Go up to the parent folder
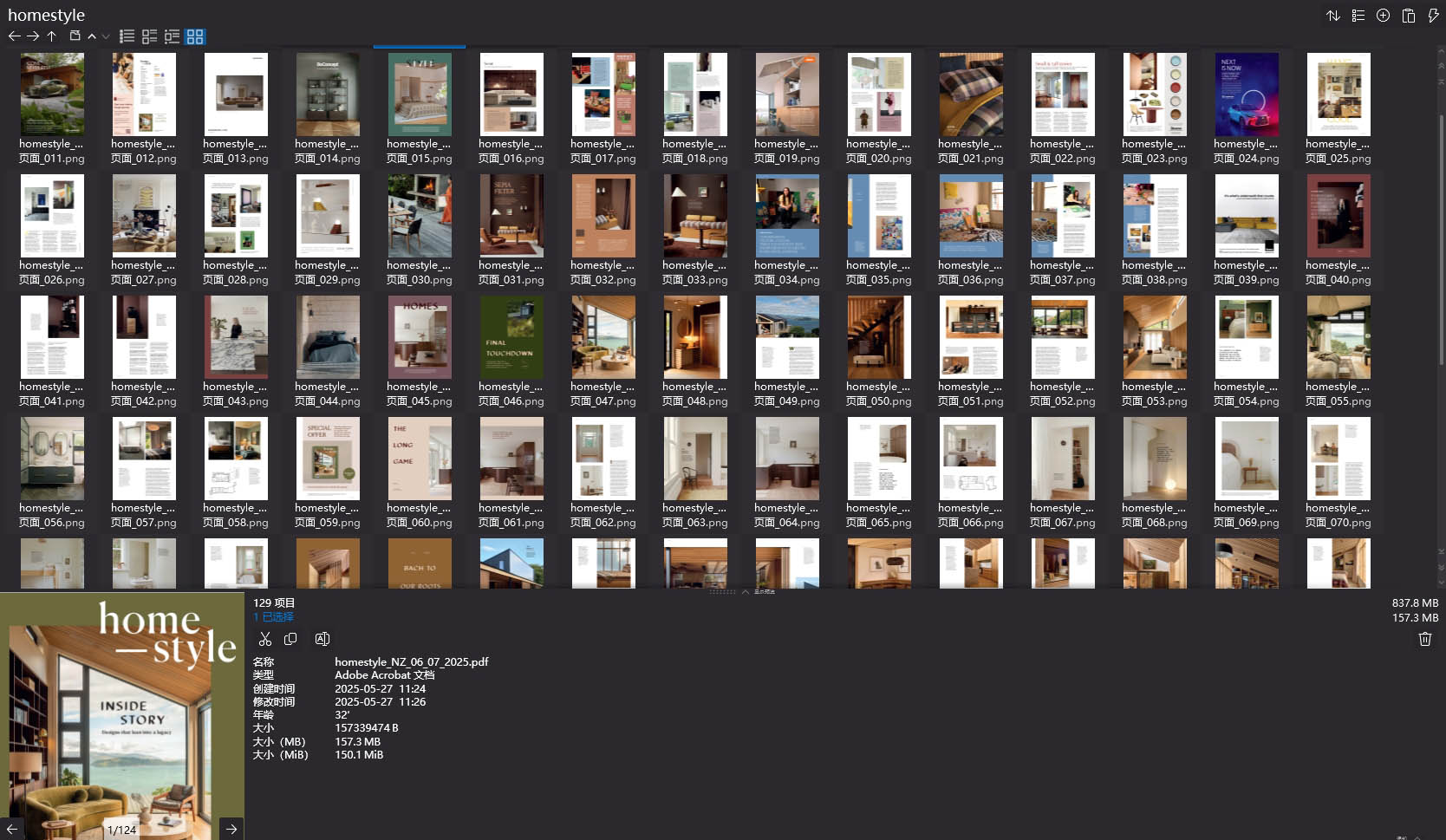 pos(51,36)
